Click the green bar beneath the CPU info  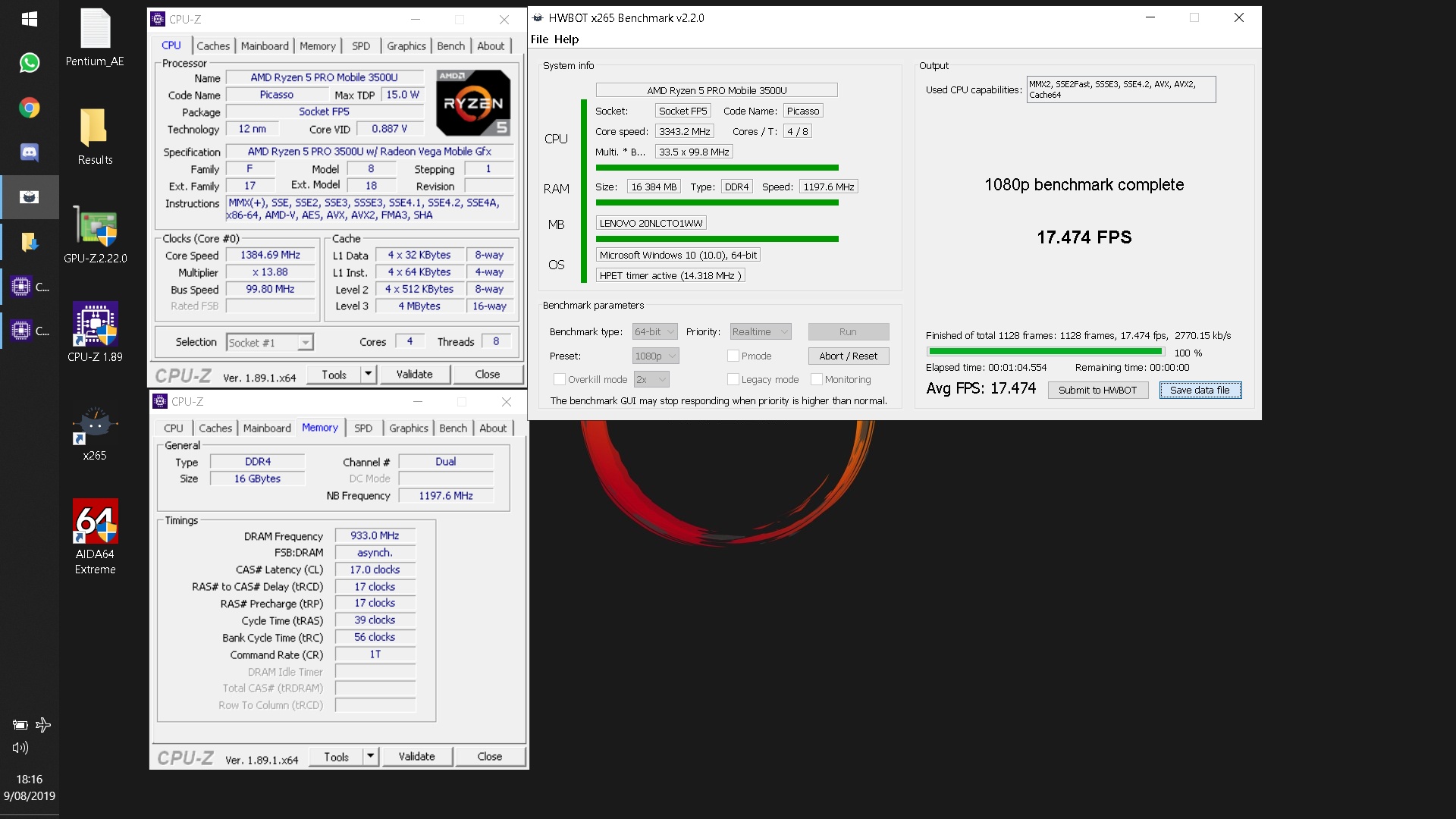pyautogui.click(x=717, y=168)
